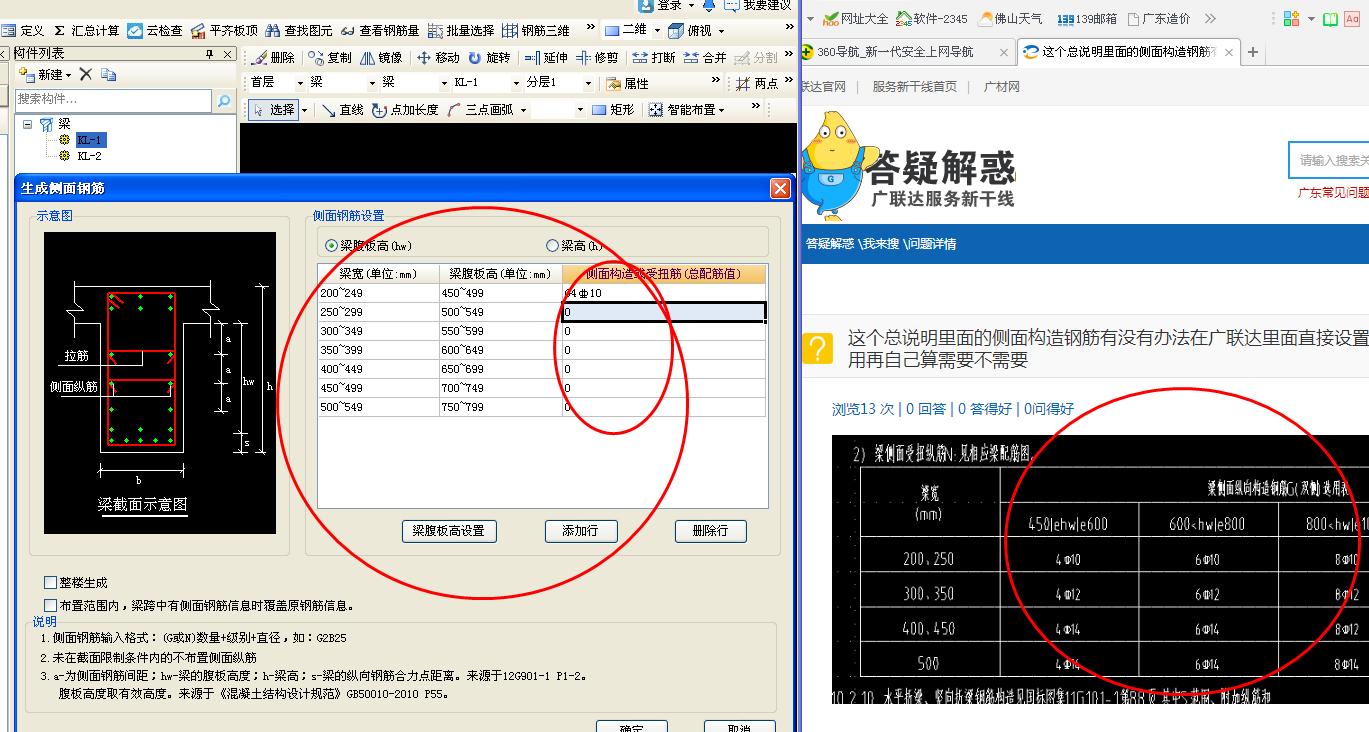Open 广东造价 bookmark
This screenshot has height=732, width=1369.
pyautogui.click(x=1159, y=19)
